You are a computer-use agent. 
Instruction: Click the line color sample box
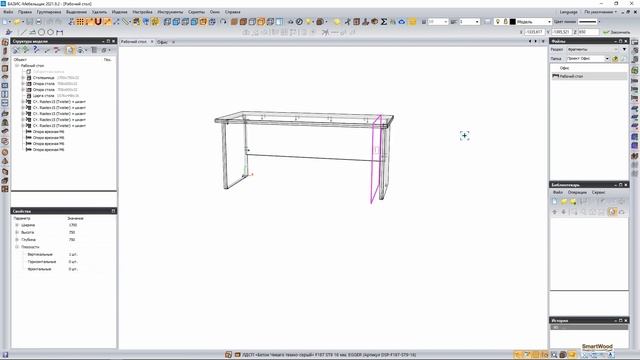click(x=588, y=22)
